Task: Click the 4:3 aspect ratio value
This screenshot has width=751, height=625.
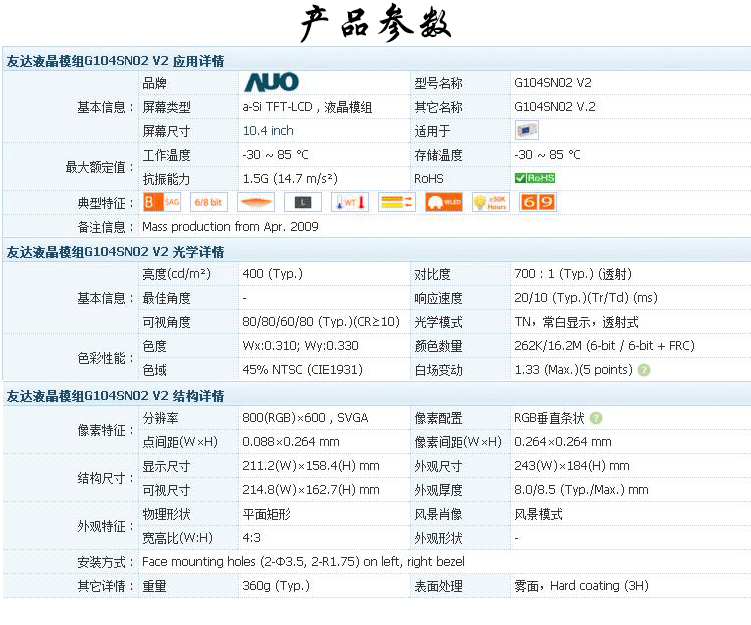Action: pyautogui.click(x=251, y=537)
